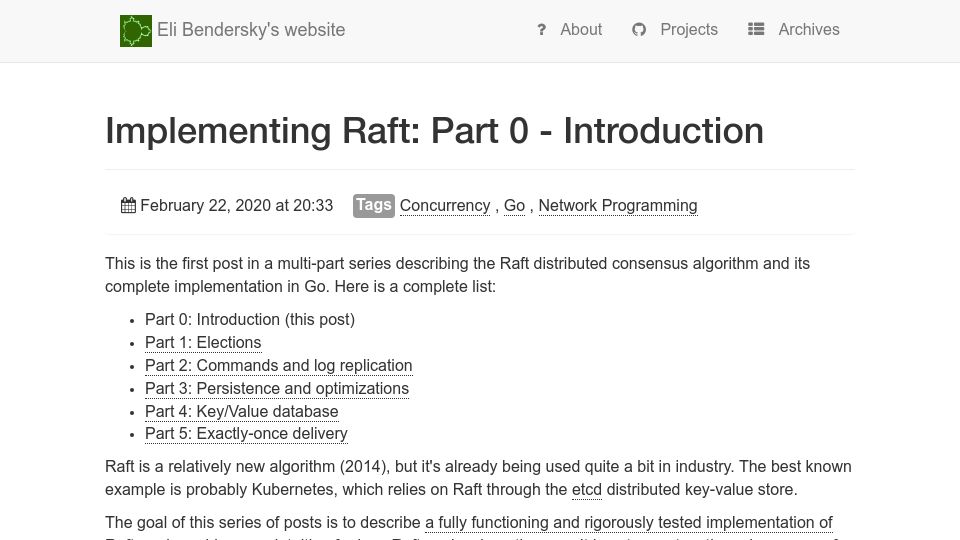This screenshot has height=540, width=960.
Task: Click the question mark icon beside About
Action: click(541, 29)
